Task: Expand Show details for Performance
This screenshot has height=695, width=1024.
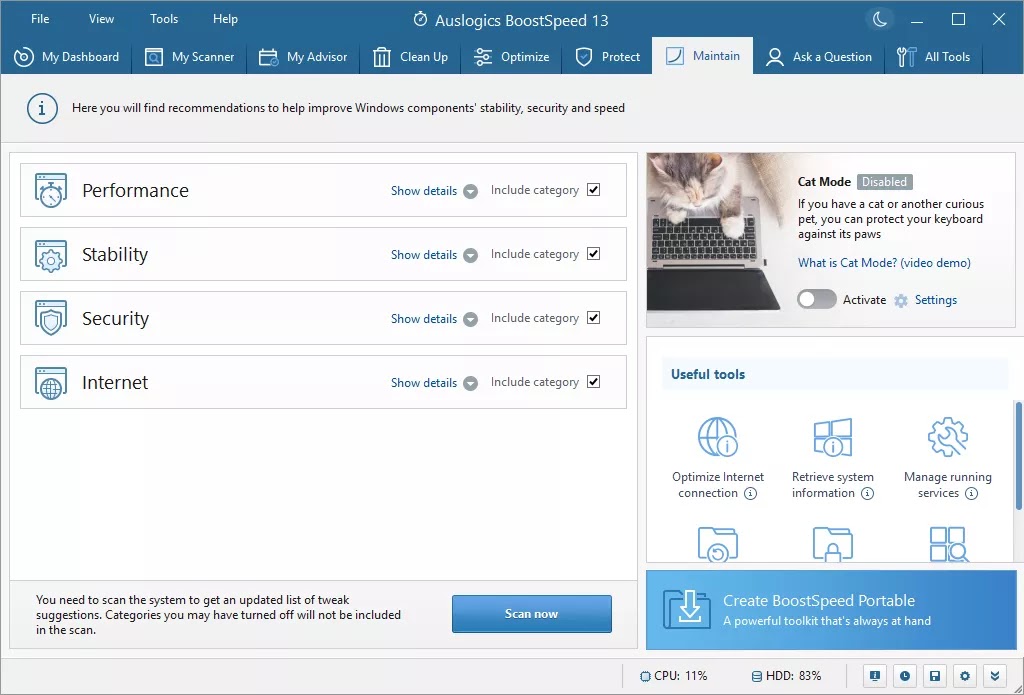Action: click(x=433, y=191)
